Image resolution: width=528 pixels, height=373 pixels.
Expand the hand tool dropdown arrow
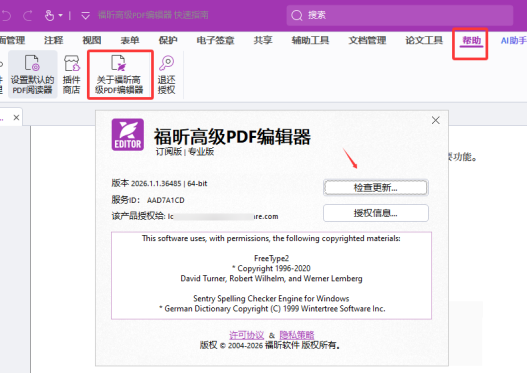point(60,15)
